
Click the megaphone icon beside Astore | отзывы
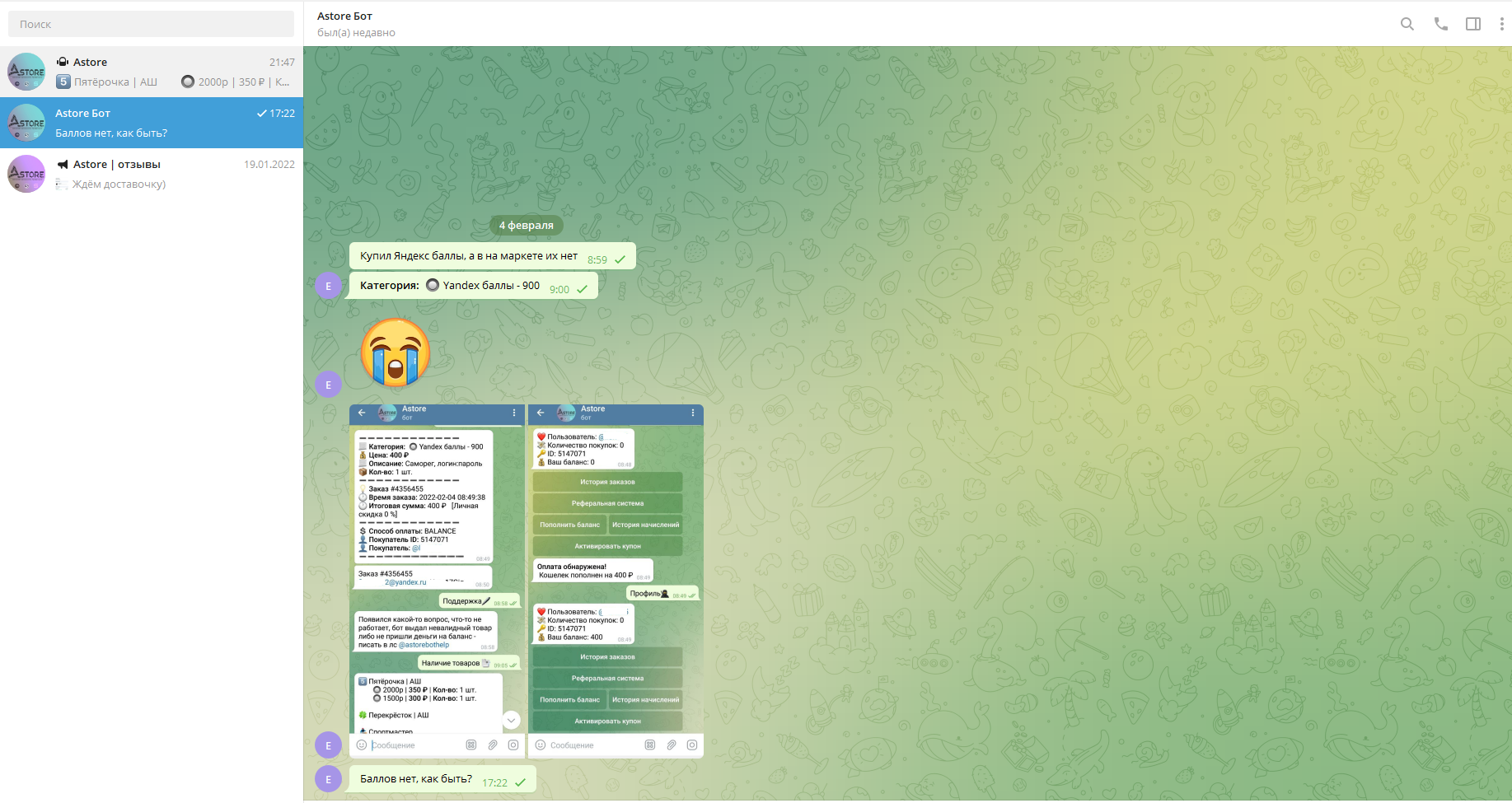coord(62,165)
